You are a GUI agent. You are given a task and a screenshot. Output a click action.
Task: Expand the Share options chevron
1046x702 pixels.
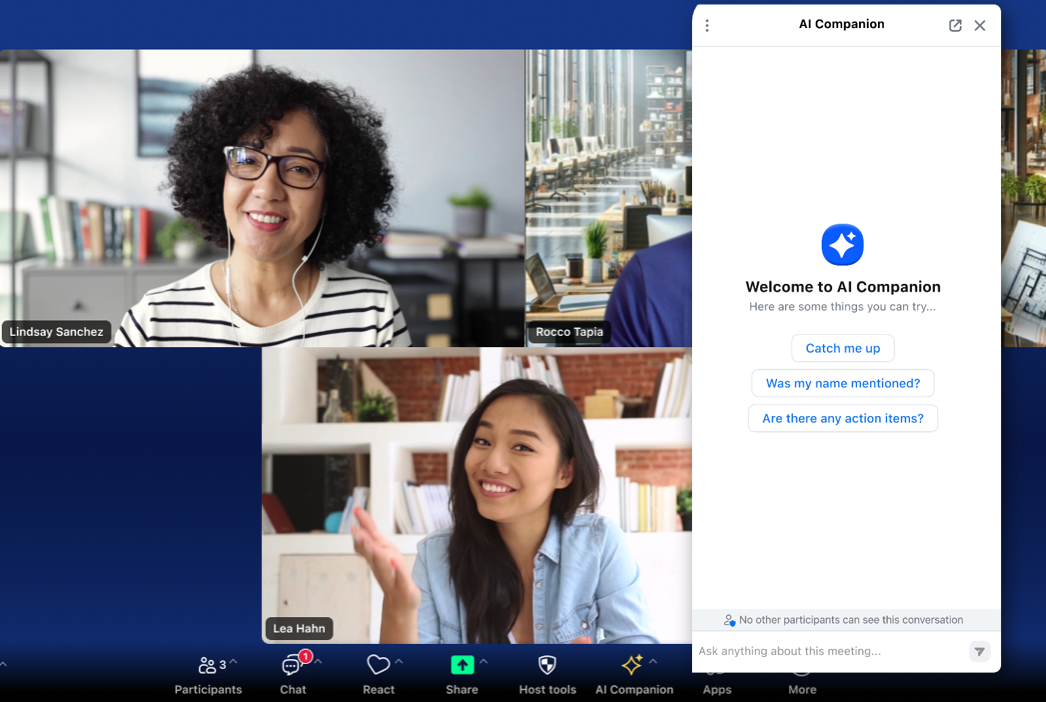coord(484,661)
